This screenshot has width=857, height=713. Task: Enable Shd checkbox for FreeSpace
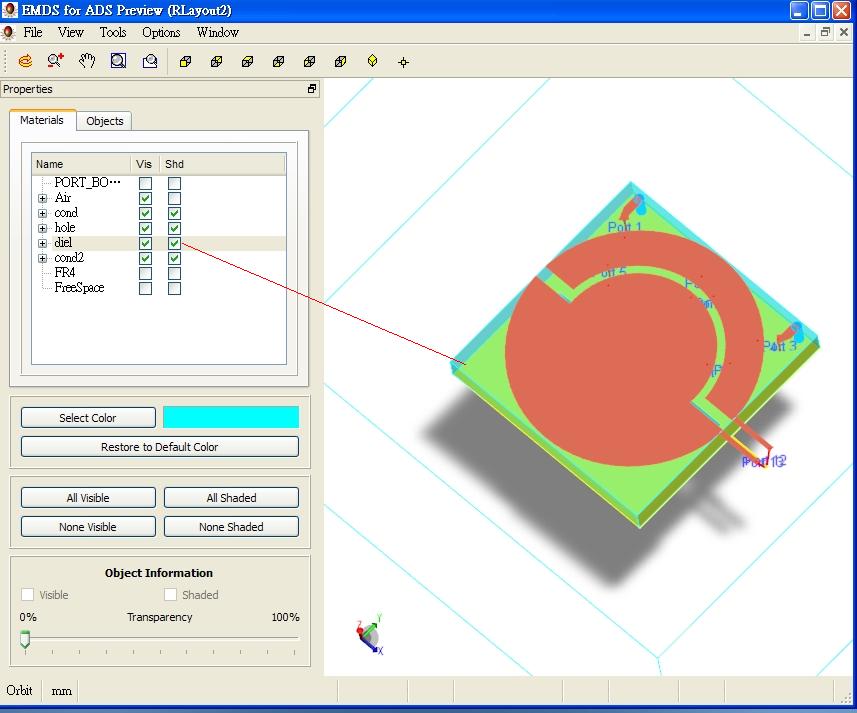pyautogui.click(x=174, y=288)
